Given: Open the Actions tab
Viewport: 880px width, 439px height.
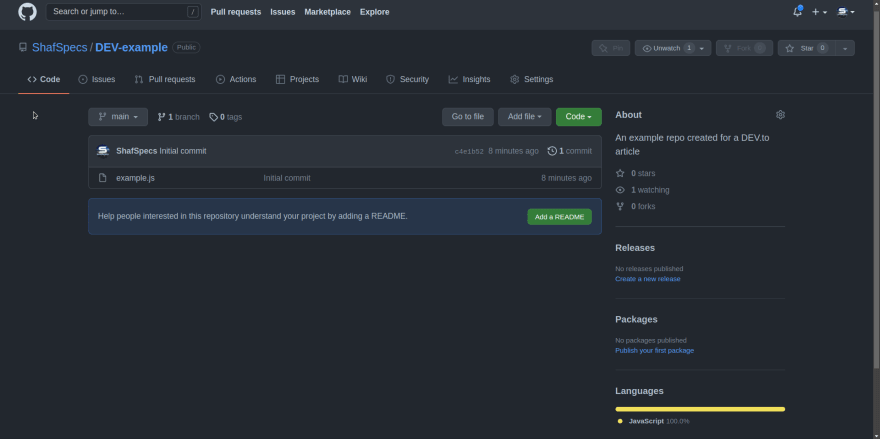Looking at the screenshot, I should point(236,80).
